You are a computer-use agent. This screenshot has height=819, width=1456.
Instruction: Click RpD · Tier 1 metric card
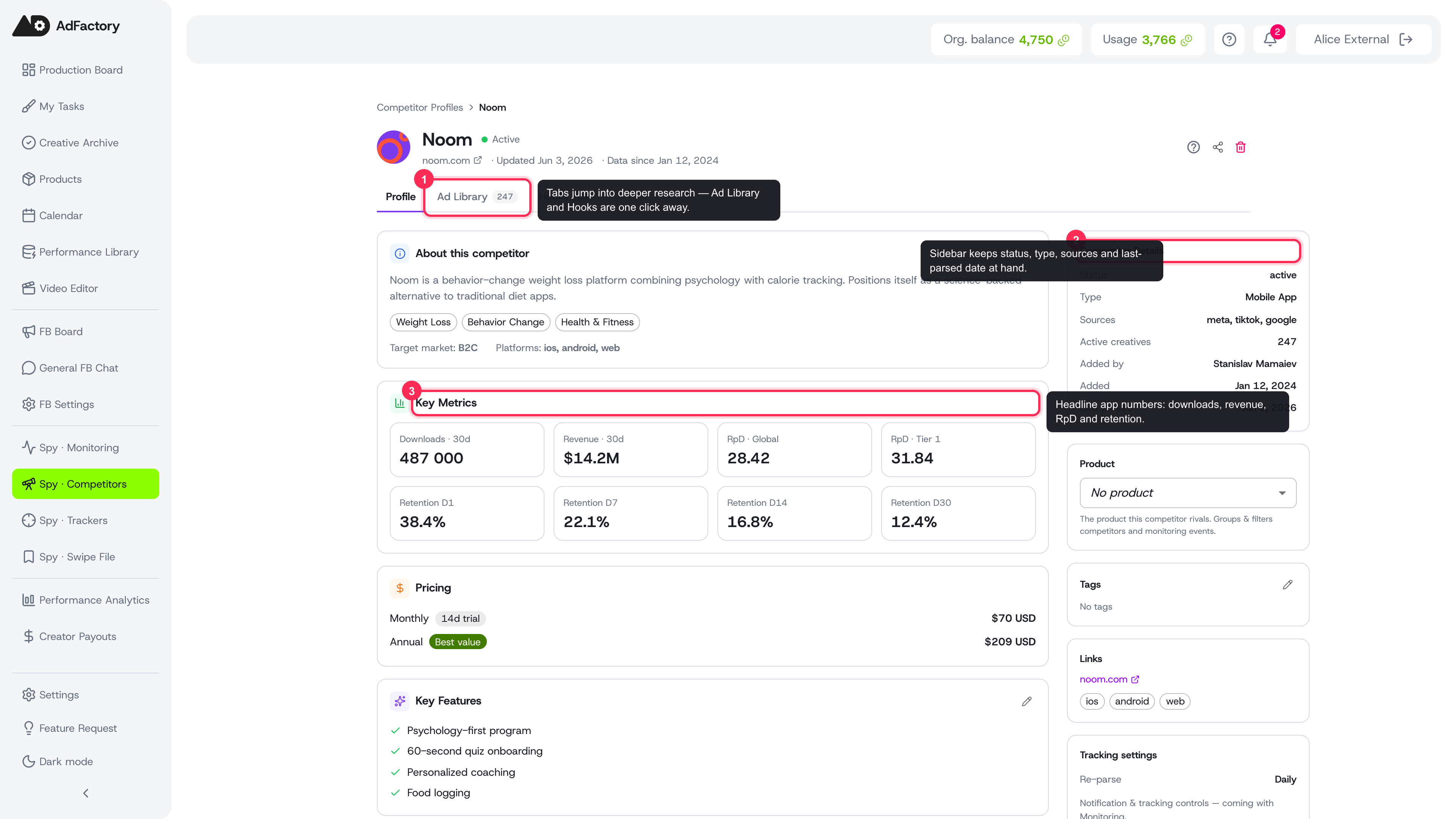pyautogui.click(x=958, y=450)
